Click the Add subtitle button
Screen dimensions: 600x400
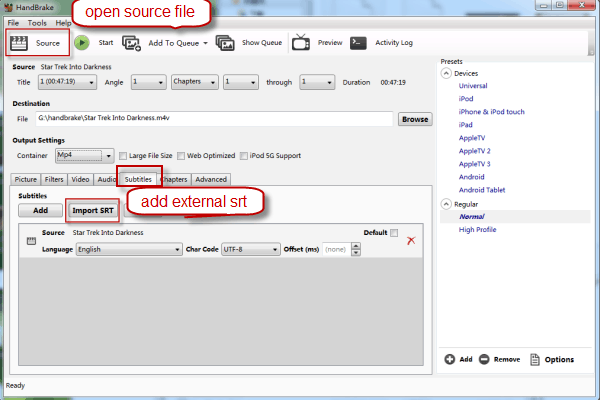tap(41, 210)
